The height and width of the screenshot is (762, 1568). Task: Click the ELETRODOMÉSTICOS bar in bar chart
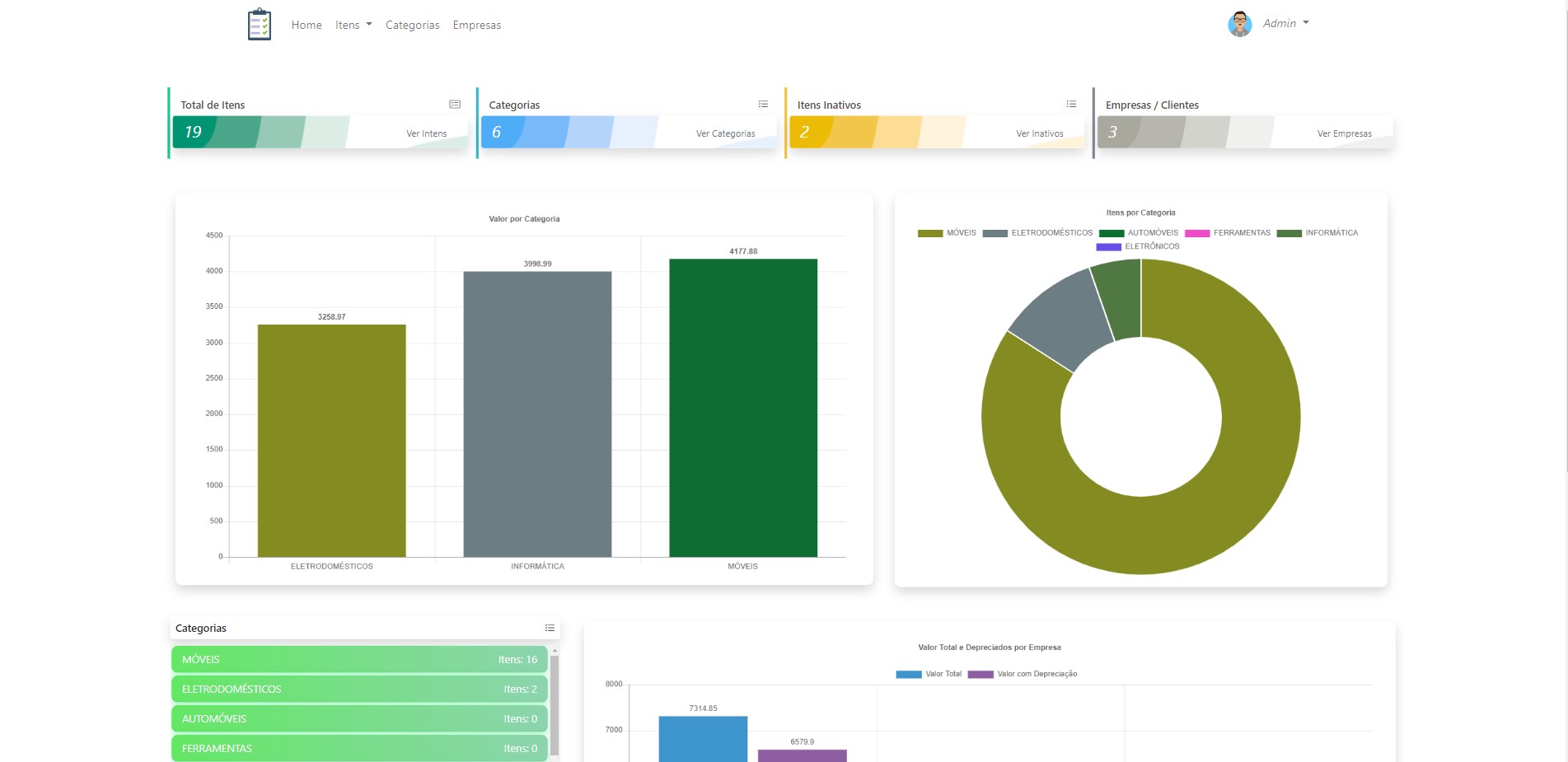(331, 441)
